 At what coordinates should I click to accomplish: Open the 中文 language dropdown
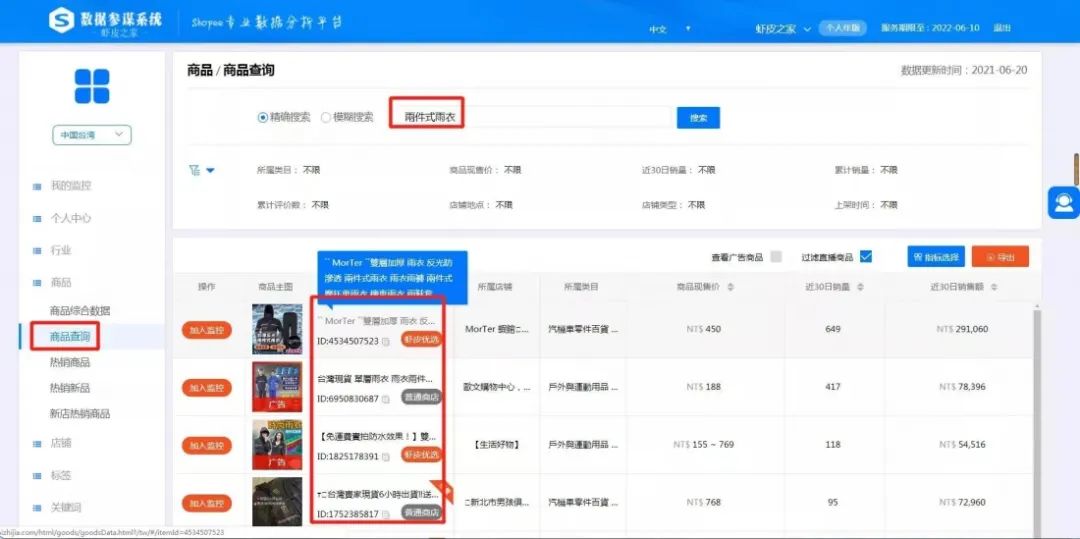[670, 29]
